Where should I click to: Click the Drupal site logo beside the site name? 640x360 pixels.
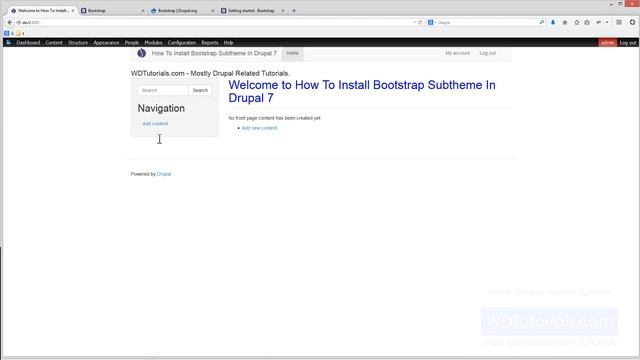point(142,53)
